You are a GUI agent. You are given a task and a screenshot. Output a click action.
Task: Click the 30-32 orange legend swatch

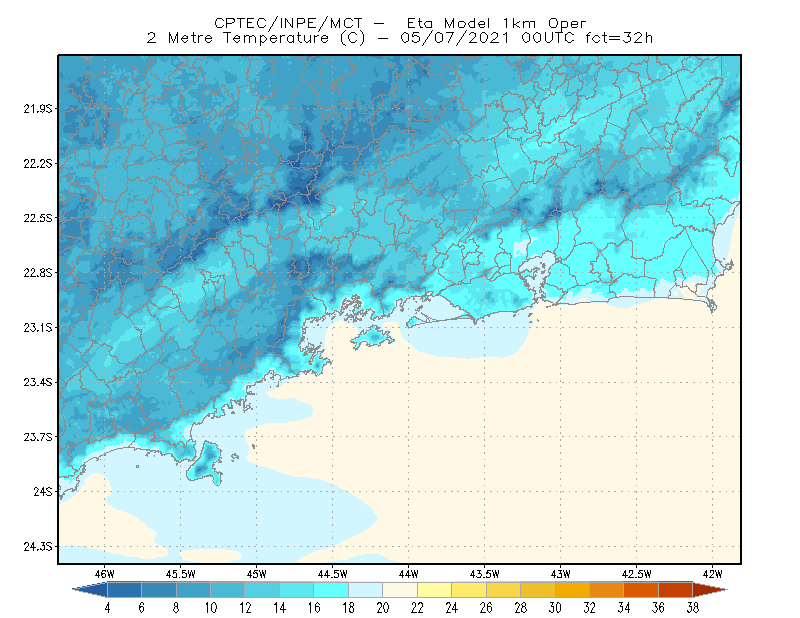point(572,590)
